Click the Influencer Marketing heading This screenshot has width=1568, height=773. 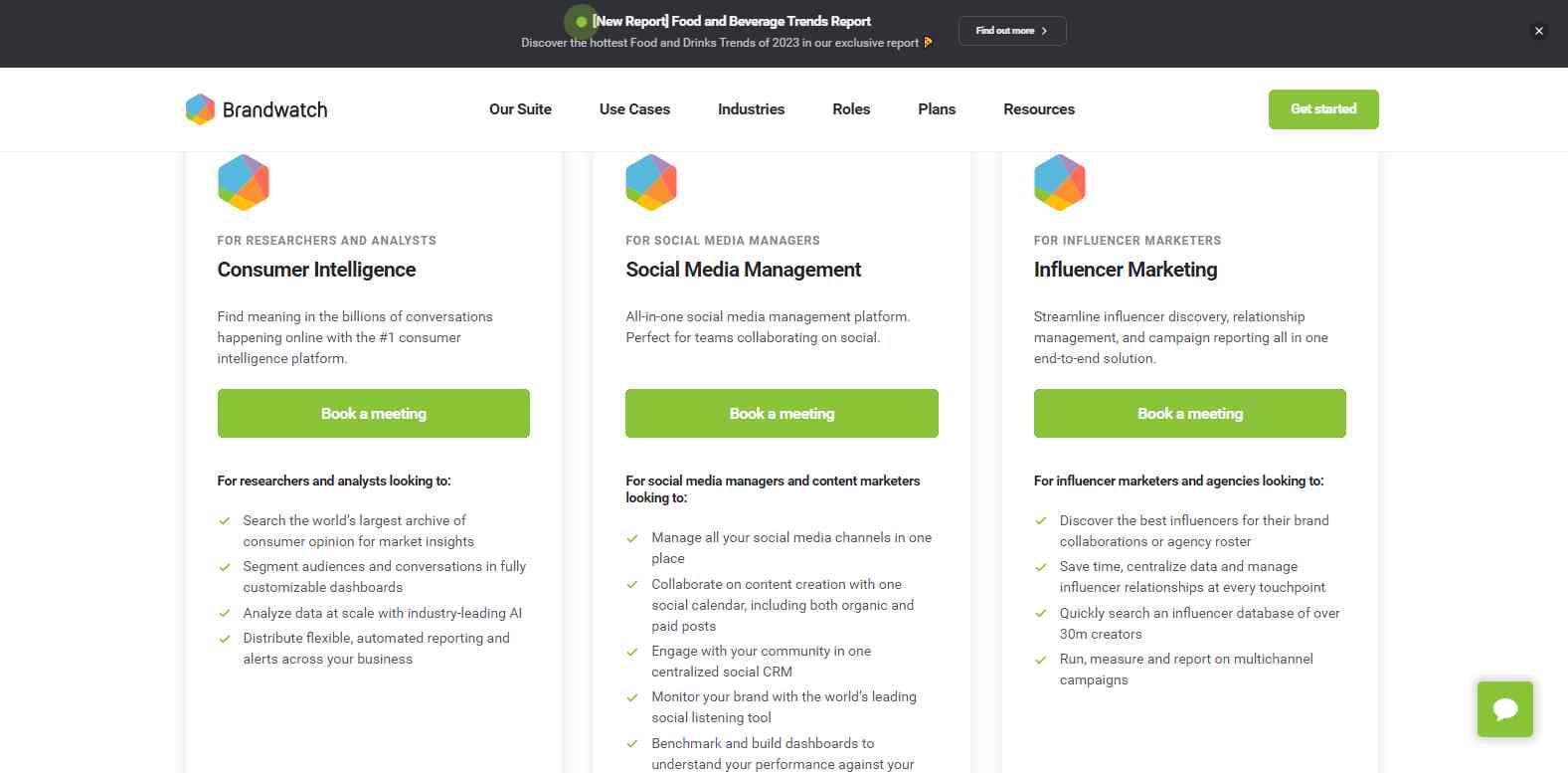click(1126, 270)
